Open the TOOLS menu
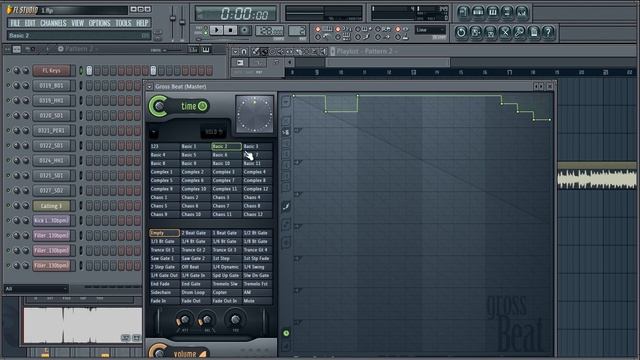Image resolution: width=640 pixels, height=360 pixels. (123, 23)
